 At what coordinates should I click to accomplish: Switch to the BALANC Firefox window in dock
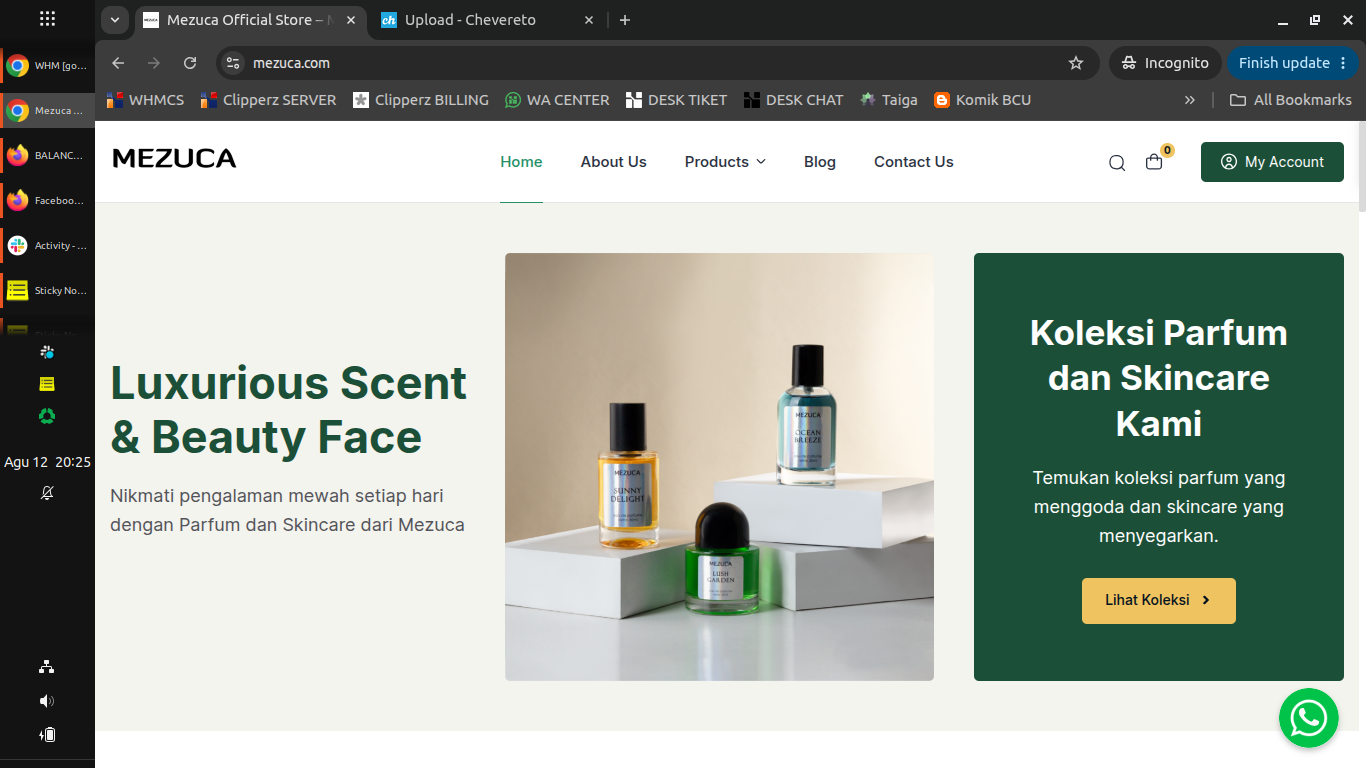click(47, 156)
